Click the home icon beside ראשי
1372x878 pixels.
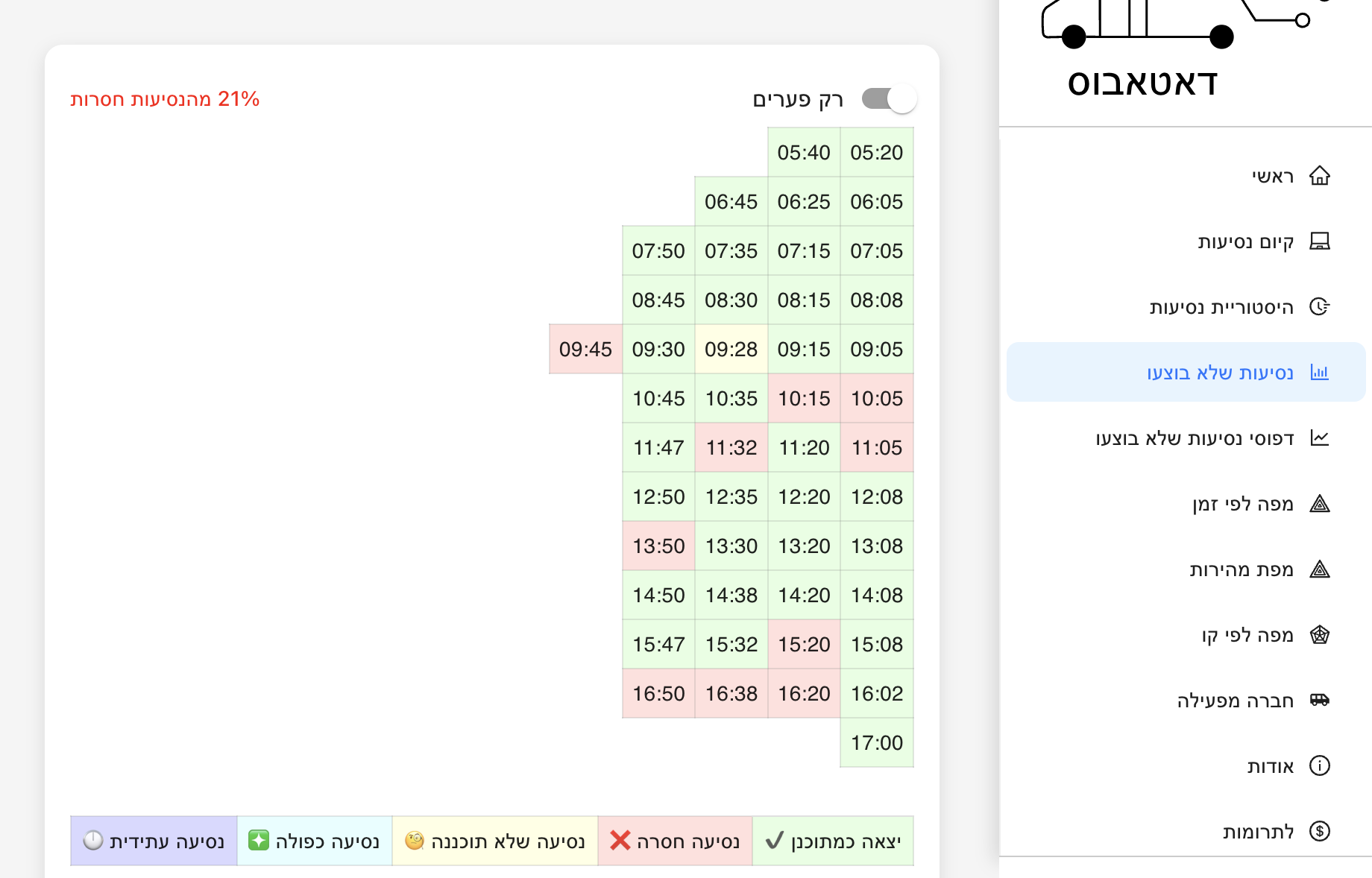click(1319, 176)
